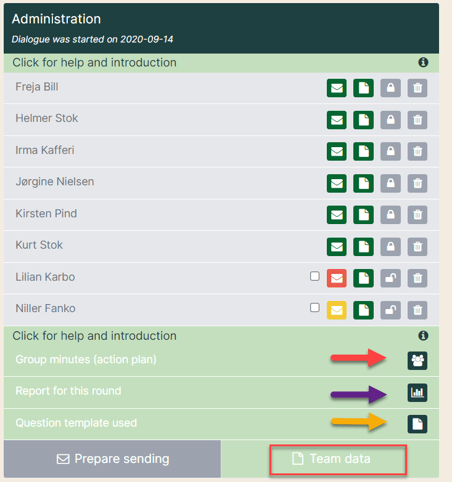This screenshot has width=452, height=482.
Task: Tick the checkbox next to Lilian Karbo
Action: pos(315,276)
